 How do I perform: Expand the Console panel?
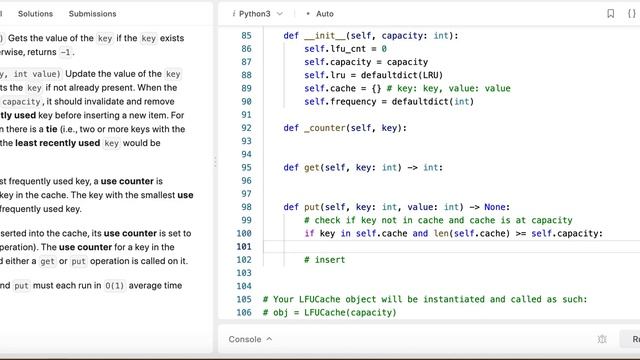click(250, 339)
